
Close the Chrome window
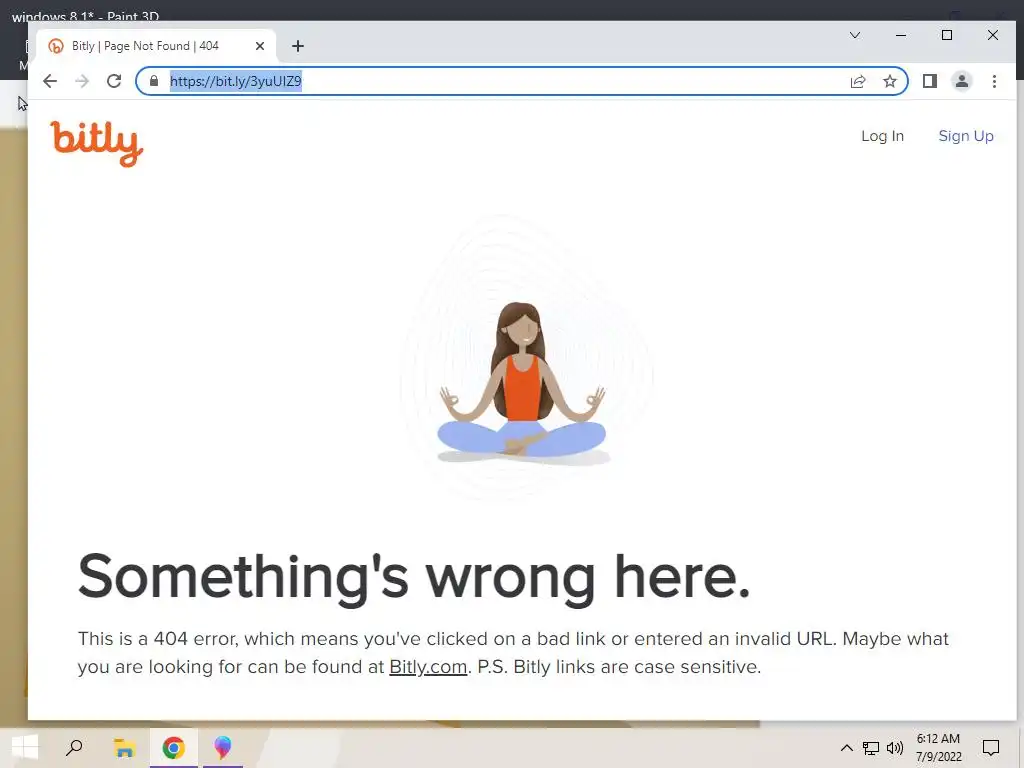tap(993, 35)
